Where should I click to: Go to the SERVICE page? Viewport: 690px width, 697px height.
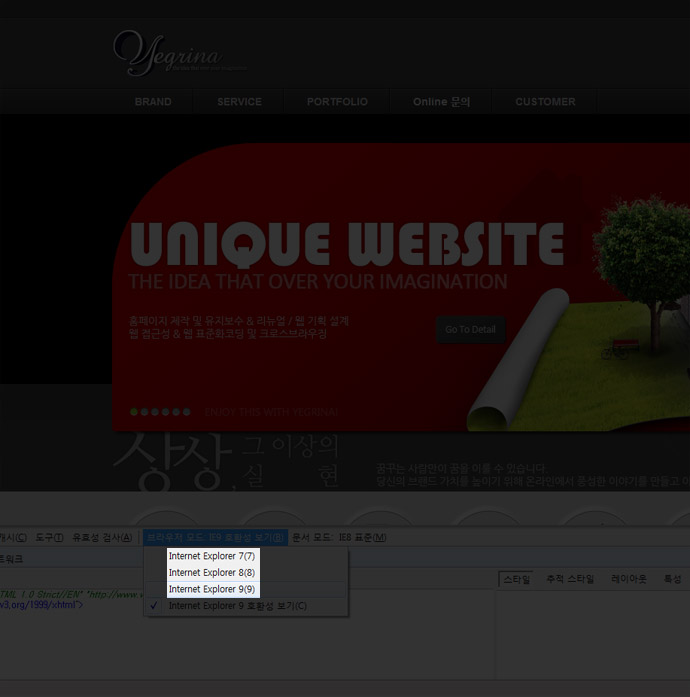tap(239, 102)
